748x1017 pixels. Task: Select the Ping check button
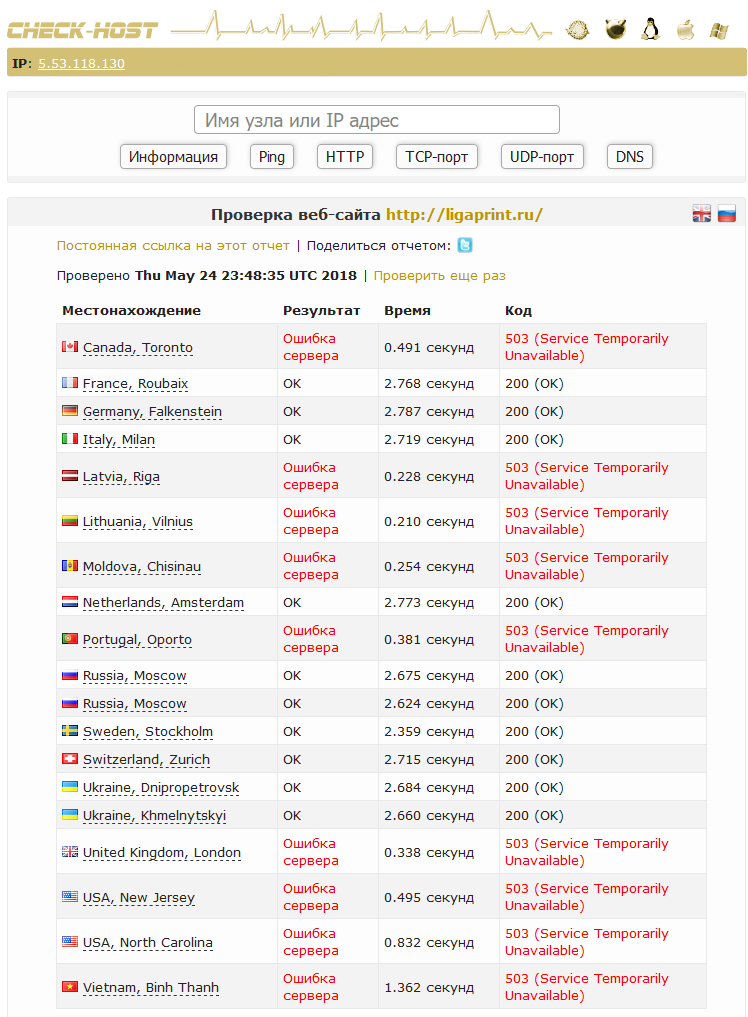[271, 157]
